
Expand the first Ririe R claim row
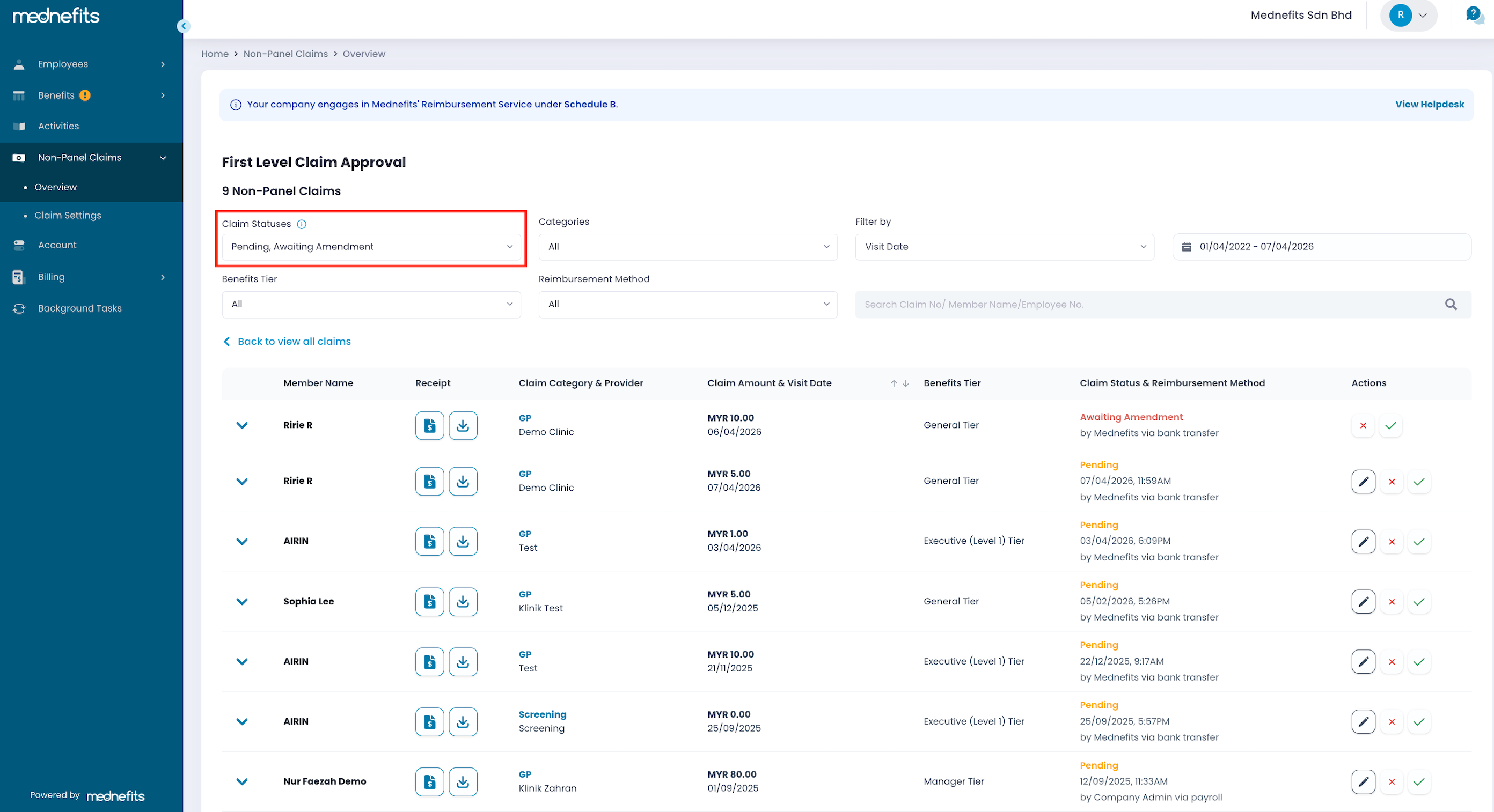click(x=243, y=425)
